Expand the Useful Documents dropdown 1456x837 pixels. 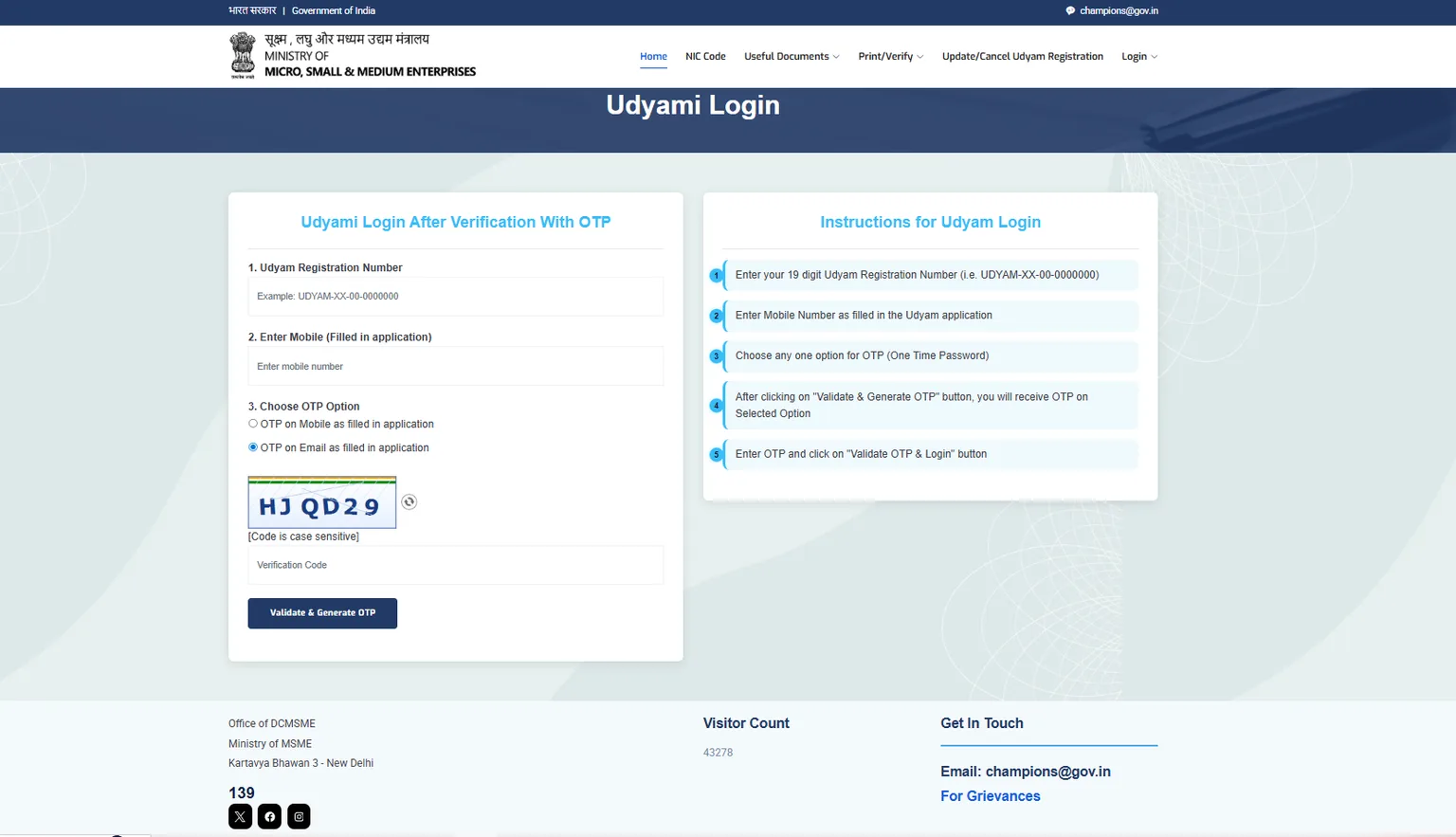pos(792,57)
